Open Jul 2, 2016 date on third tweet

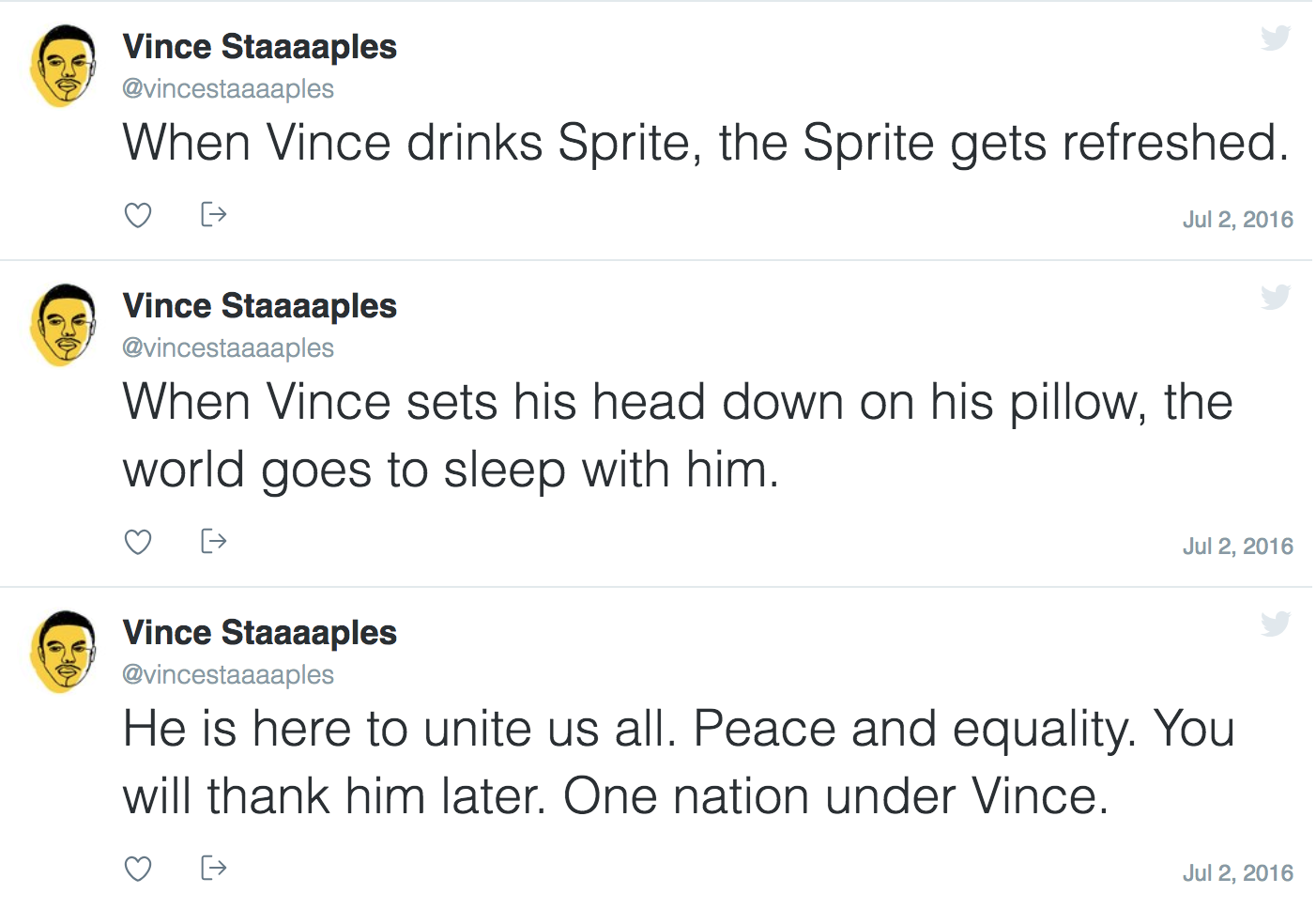pyautogui.click(x=1238, y=873)
